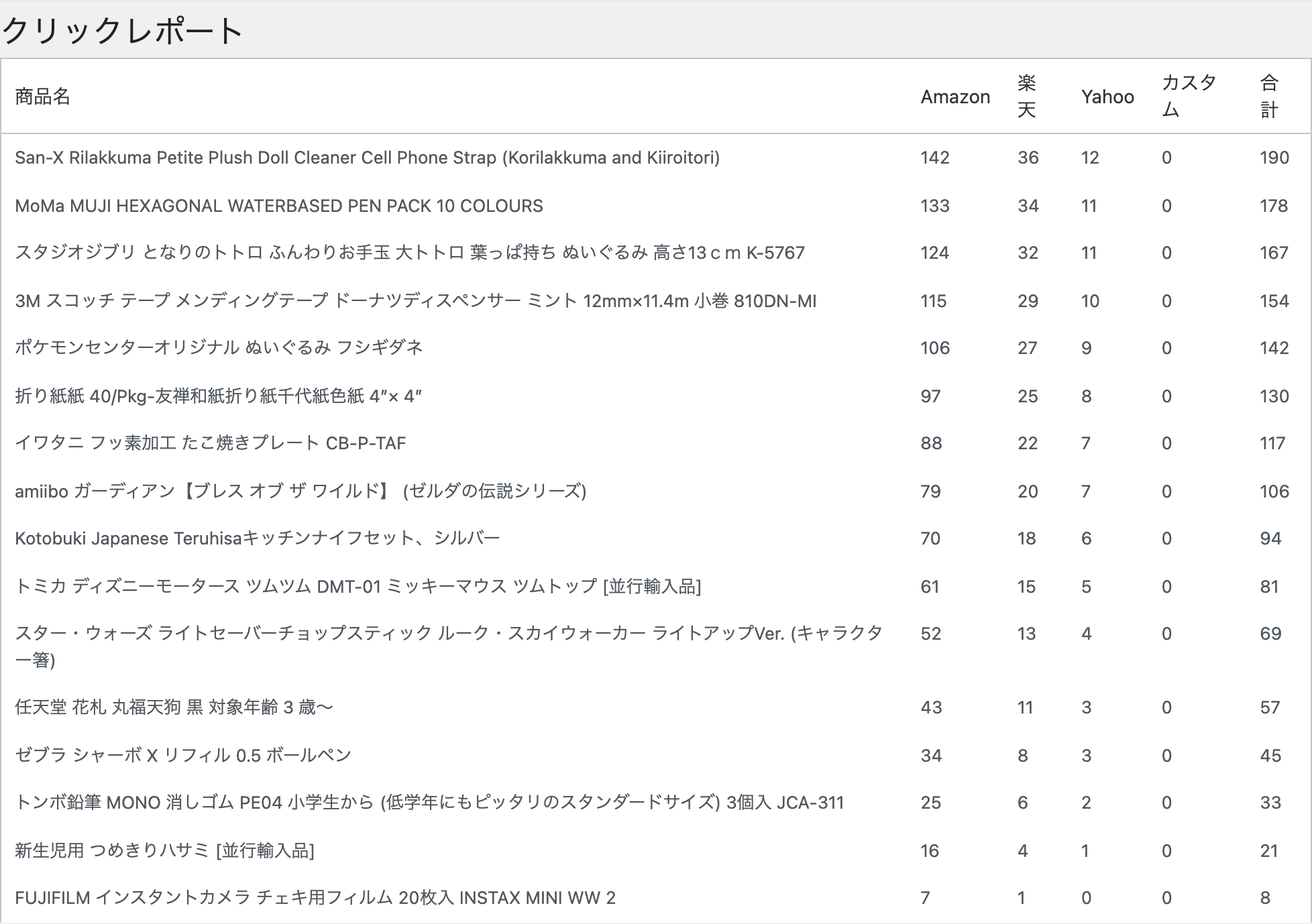Select the San-X Rilakkuma Petite Plush row name

pyautogui.click(x=367, y=158)
